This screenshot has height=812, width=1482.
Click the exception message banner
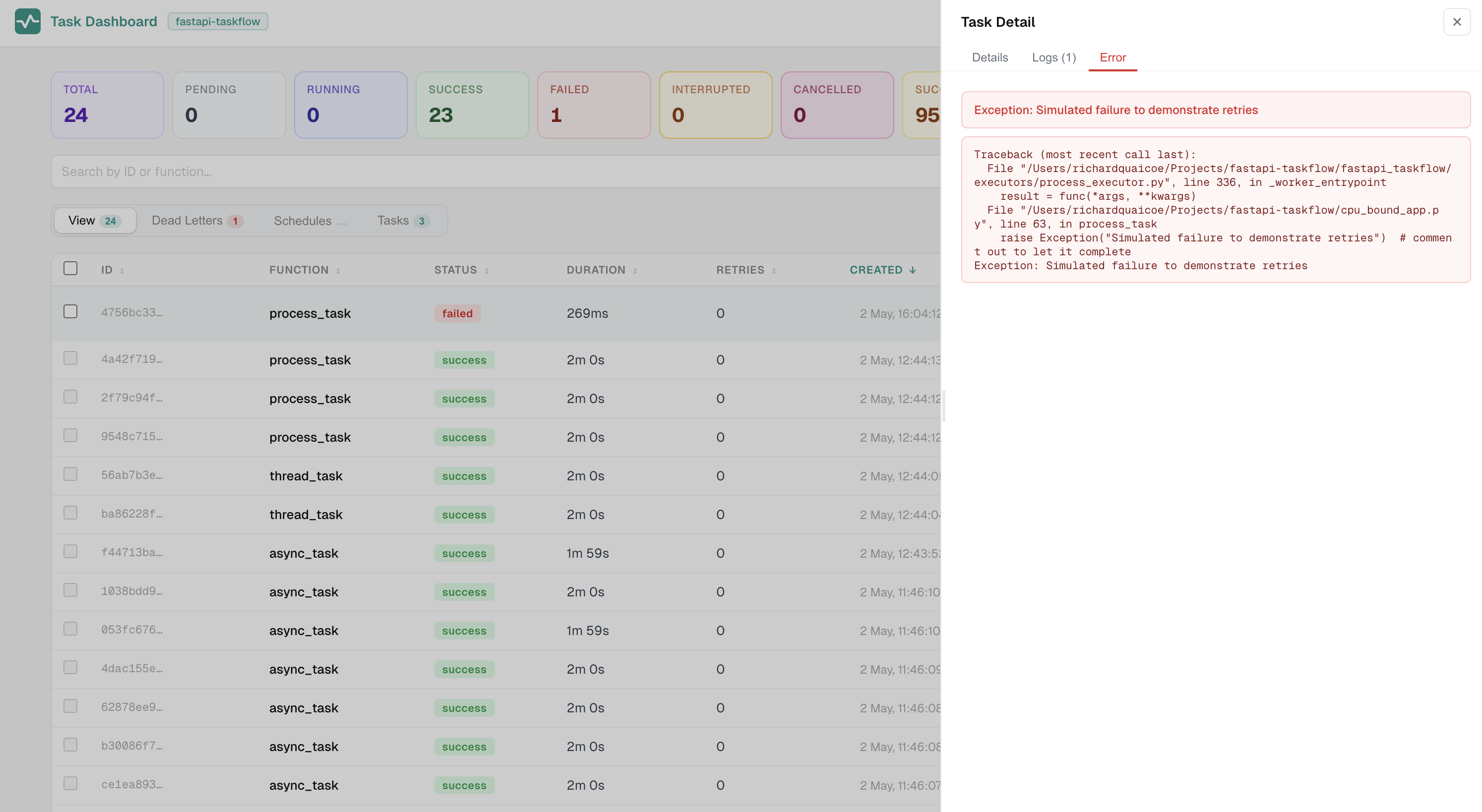tap(1216, 110)
